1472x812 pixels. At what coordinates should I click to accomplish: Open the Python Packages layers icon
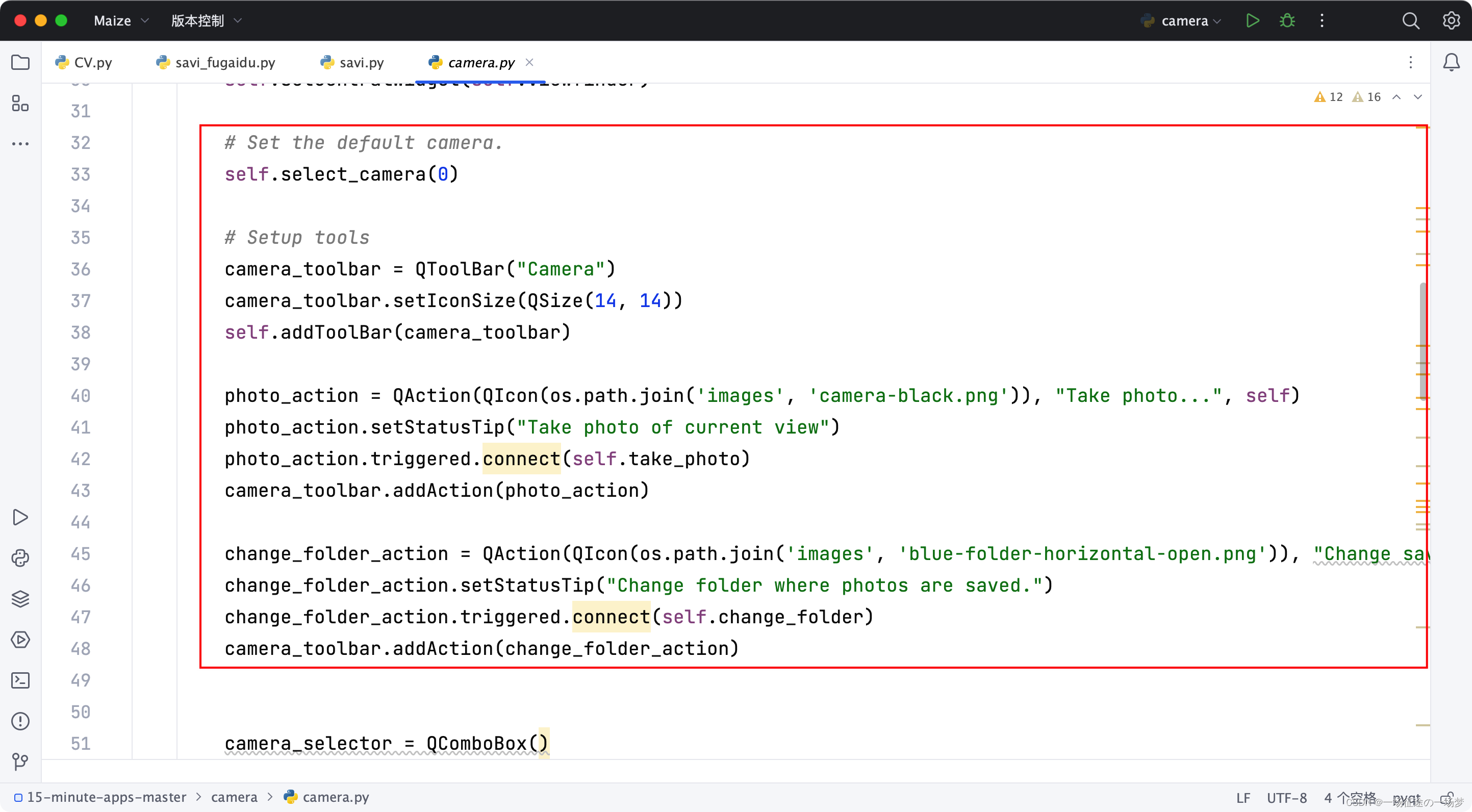tap(20, 598)
